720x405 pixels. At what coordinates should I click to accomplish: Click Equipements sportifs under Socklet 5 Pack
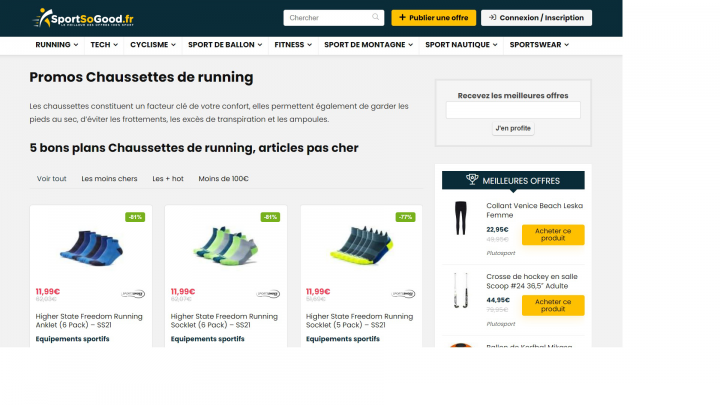pos(343,339)
